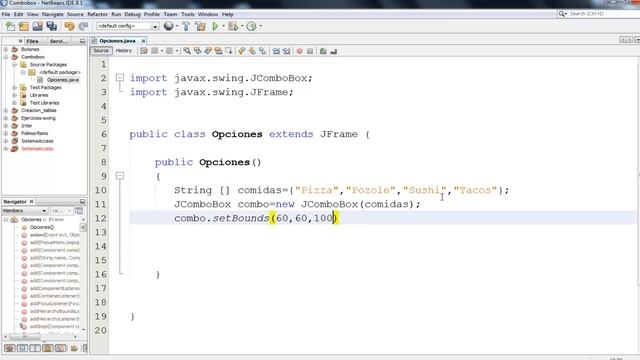Click Next Bookmark icon
Viewport: 640px width, 360px height.
(252, 51)
